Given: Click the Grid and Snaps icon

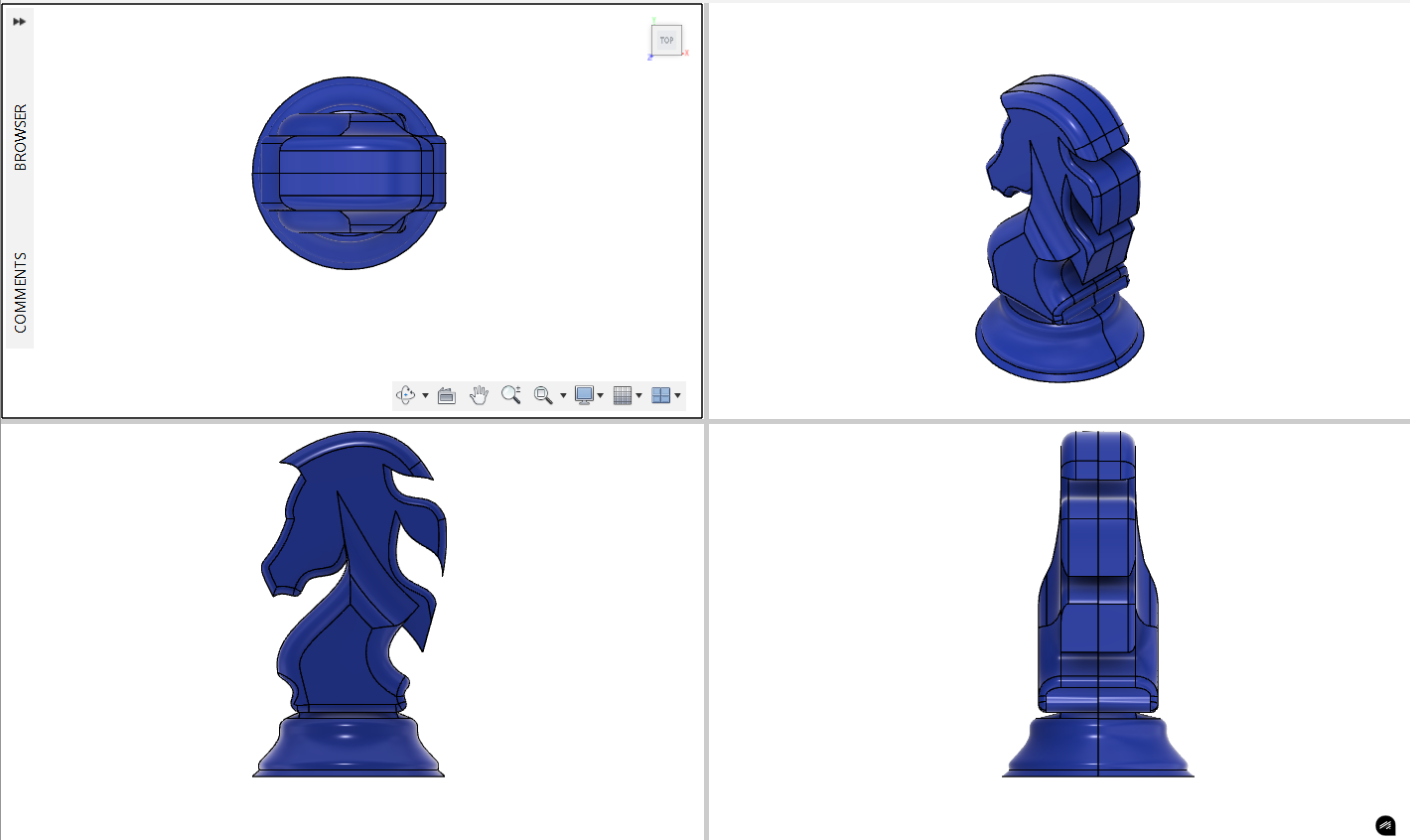Looking at the screenshot, I should click(623, 395).
